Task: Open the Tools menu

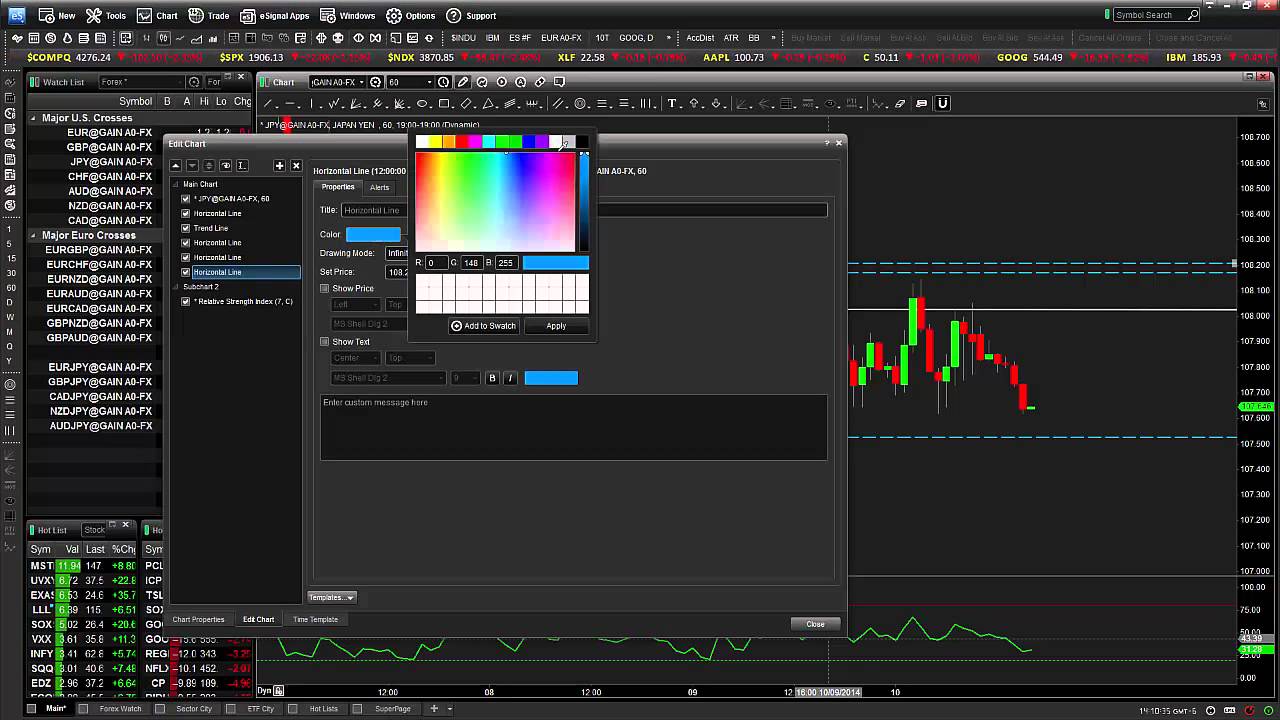Action: pos(106,15)
